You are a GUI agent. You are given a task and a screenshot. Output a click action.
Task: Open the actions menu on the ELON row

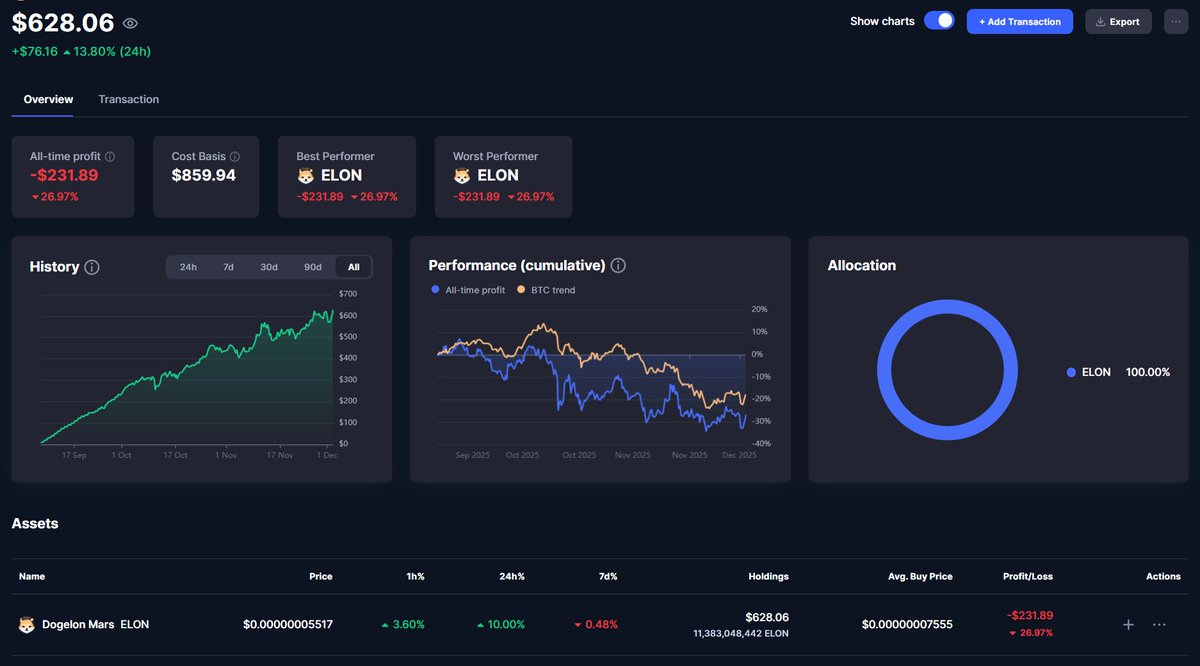[x=1160, y=624]
